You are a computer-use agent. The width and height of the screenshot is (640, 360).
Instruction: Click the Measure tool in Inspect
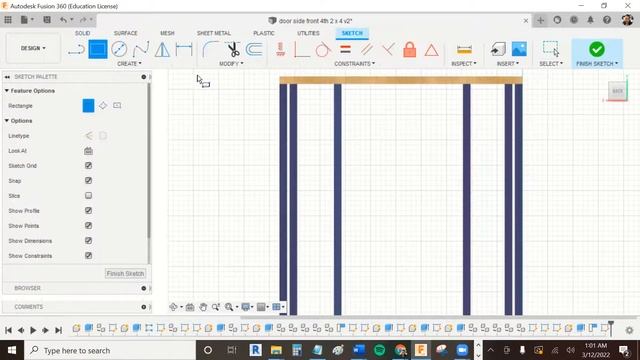[464, 49]
